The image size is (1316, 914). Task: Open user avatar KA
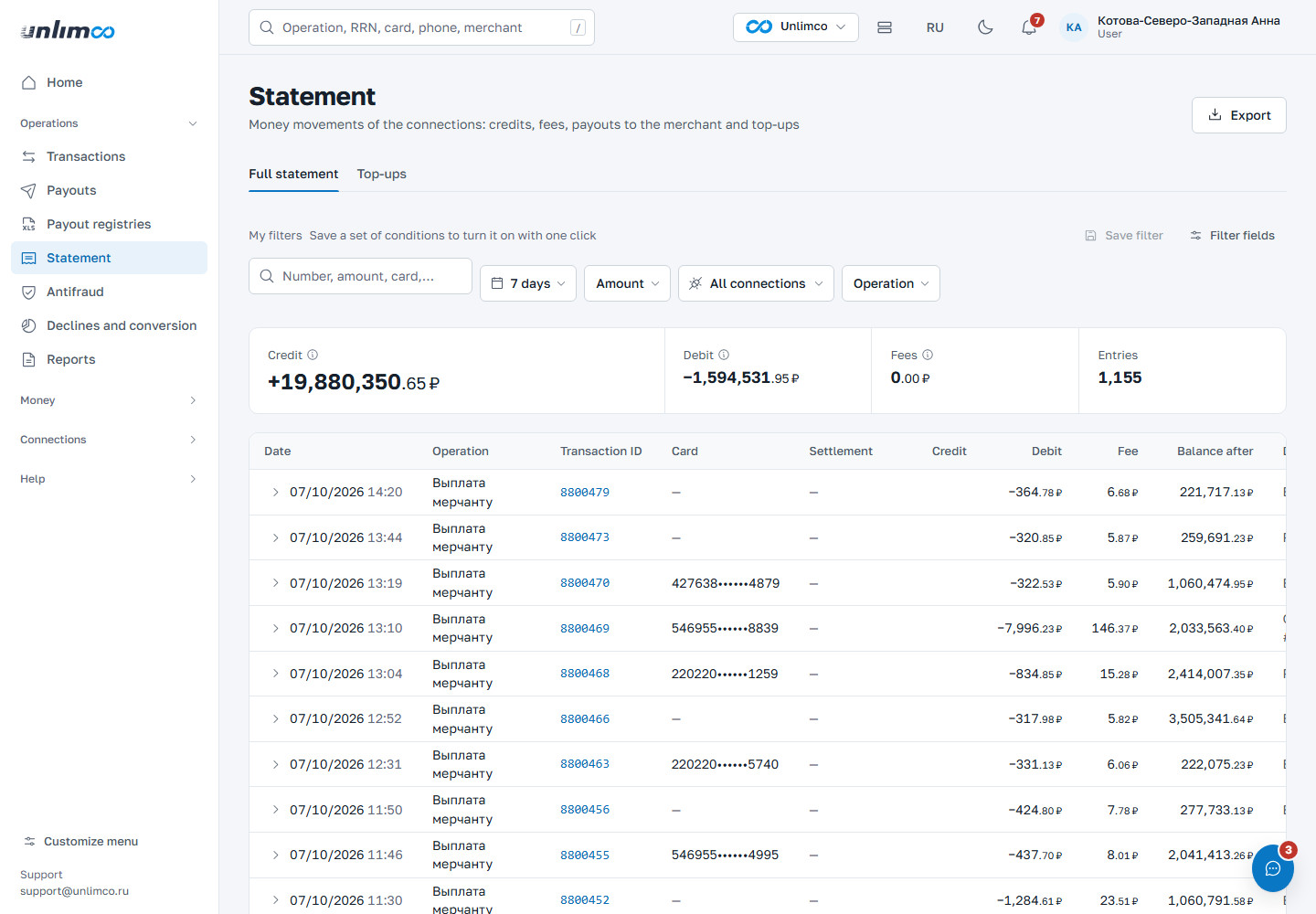click(x=1074, y=27)
